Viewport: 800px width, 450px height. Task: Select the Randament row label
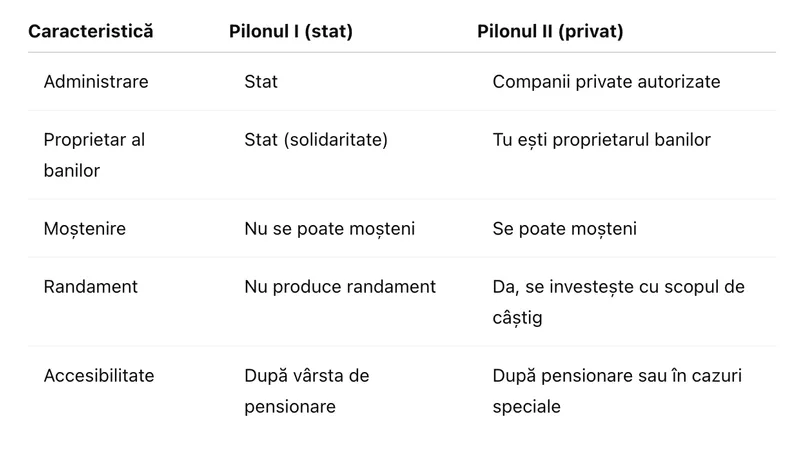click(x=91, y=287)
